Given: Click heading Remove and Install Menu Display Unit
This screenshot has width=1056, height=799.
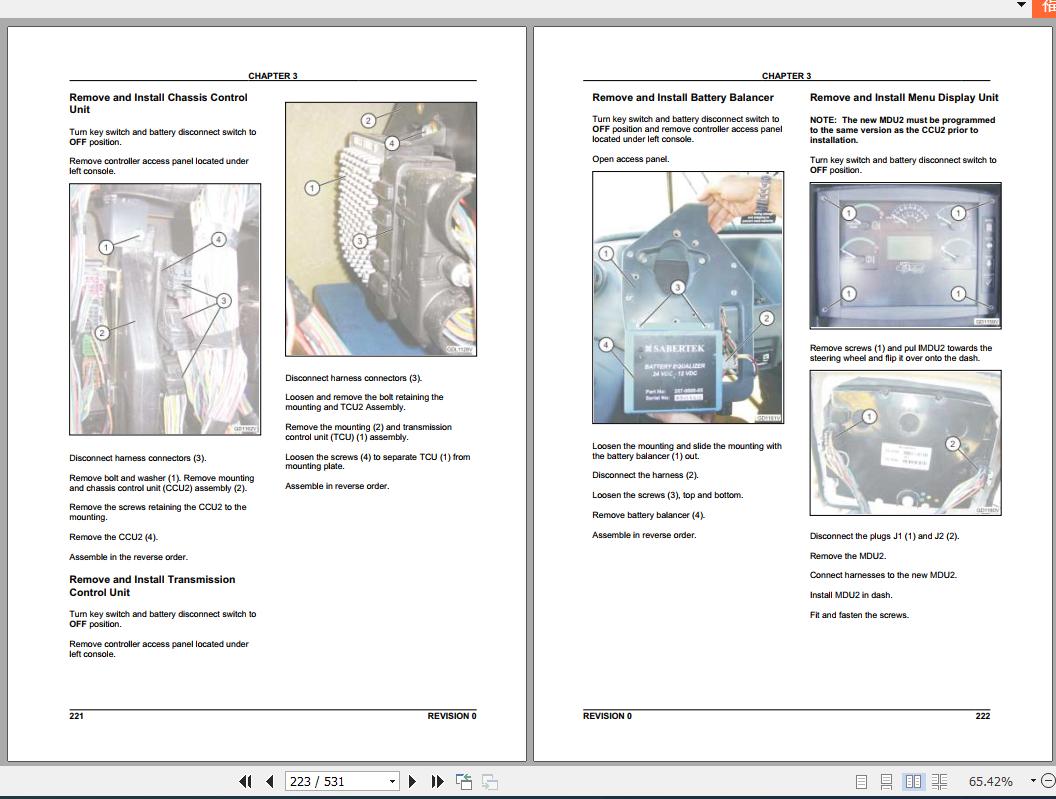Looking at the screenshot, I should [904, 98].
